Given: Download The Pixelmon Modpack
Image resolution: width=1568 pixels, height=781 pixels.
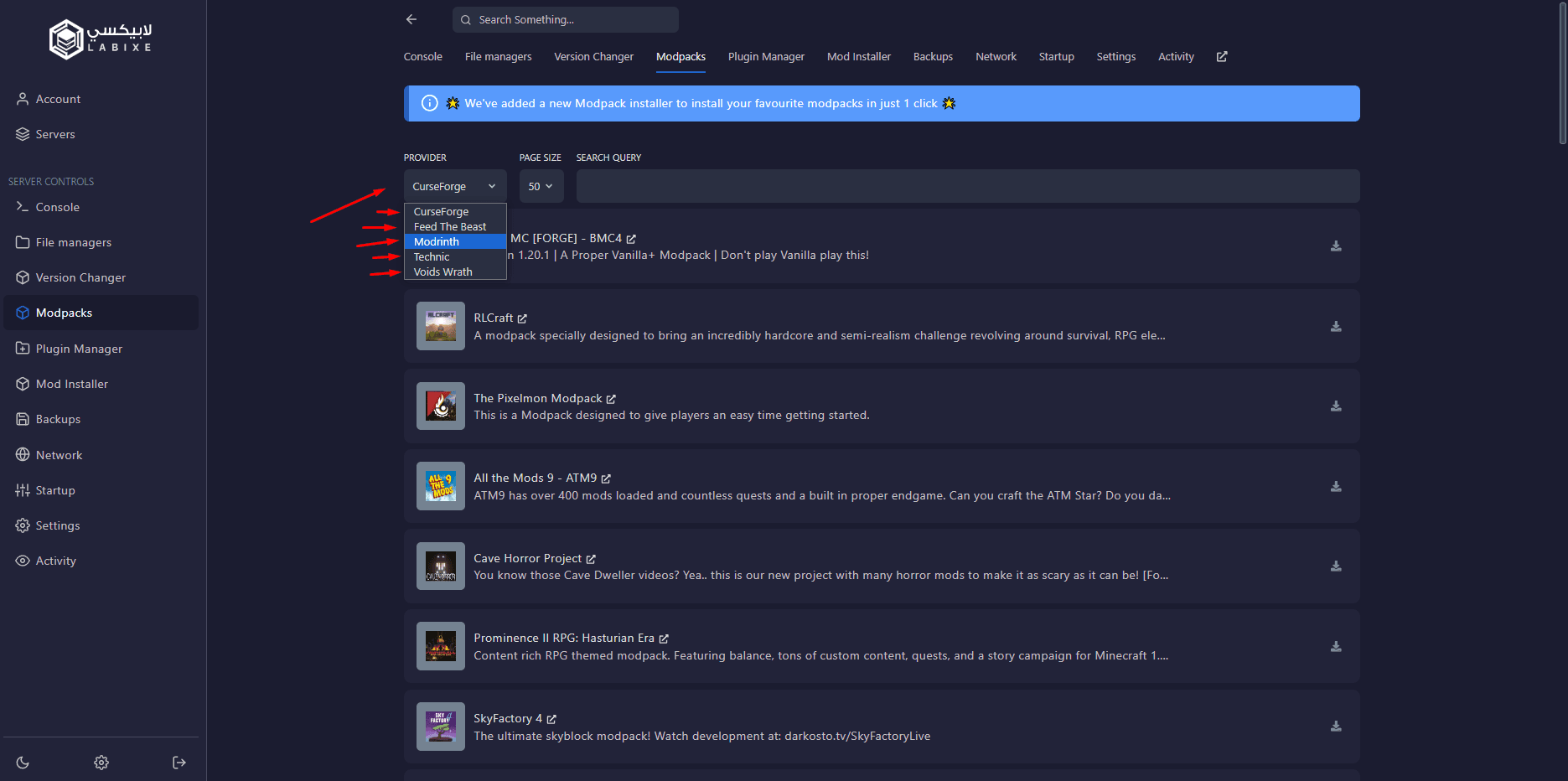Looking at the screenshot, I should tap(1336, 406).
